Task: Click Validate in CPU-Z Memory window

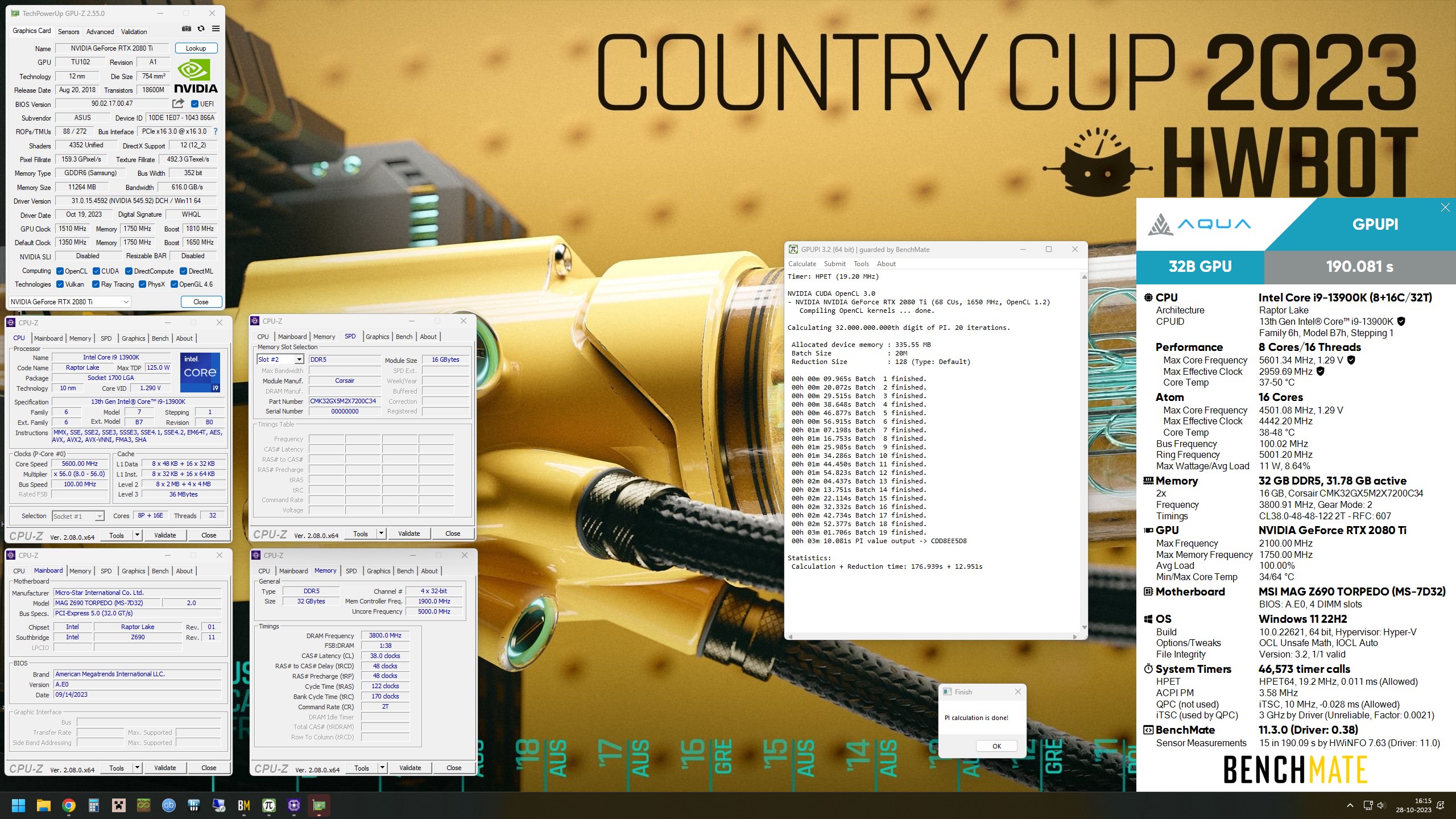Action: click(410, 768)
